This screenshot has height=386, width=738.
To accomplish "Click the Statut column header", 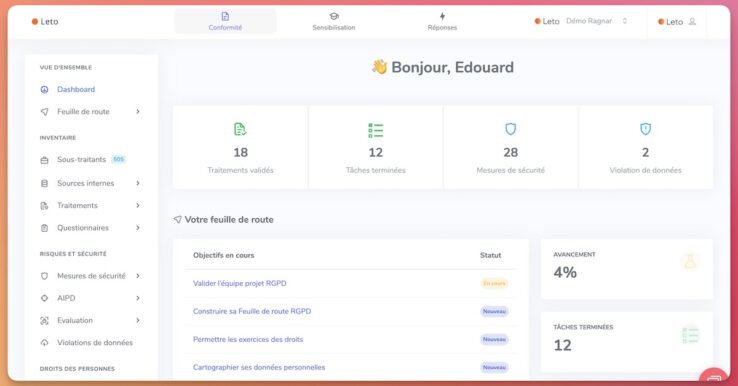I will 490,255.
